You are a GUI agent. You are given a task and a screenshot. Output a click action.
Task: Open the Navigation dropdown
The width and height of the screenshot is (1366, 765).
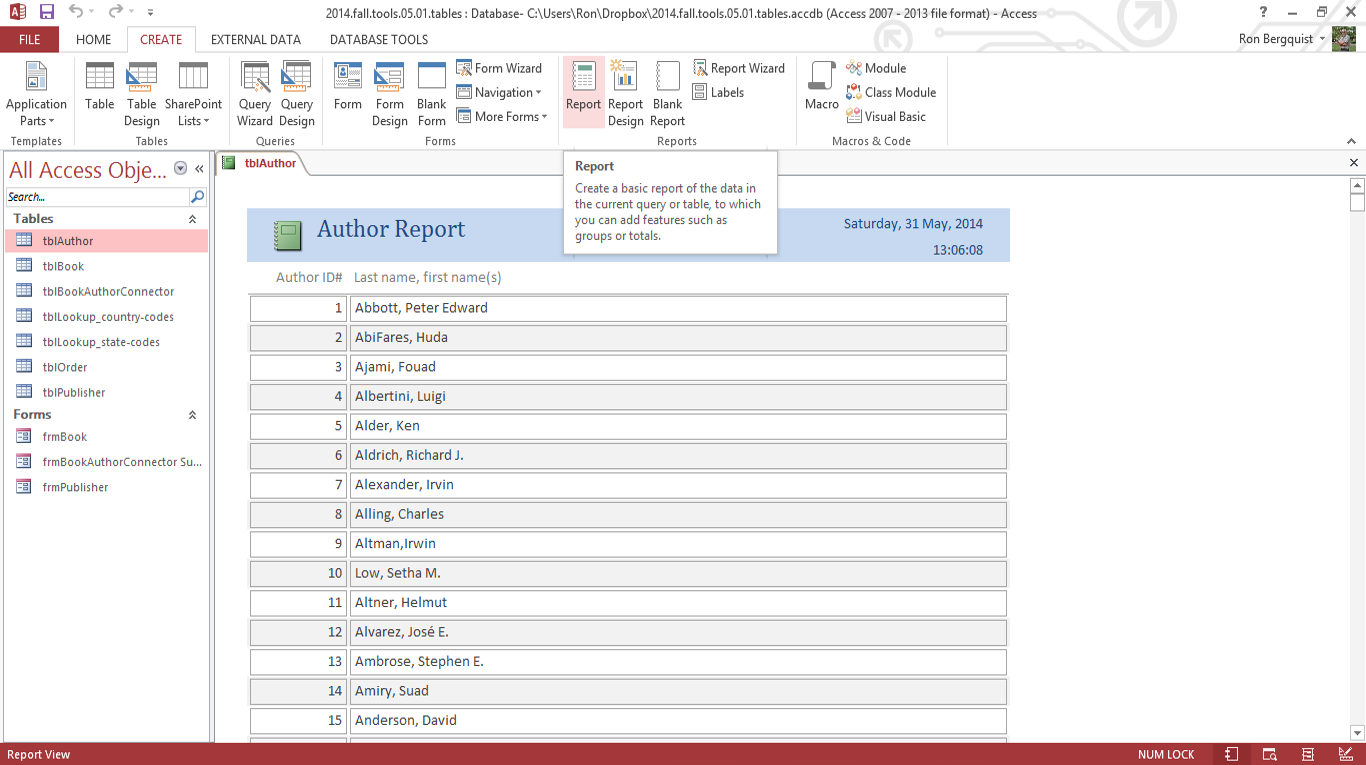pos(498,92)
